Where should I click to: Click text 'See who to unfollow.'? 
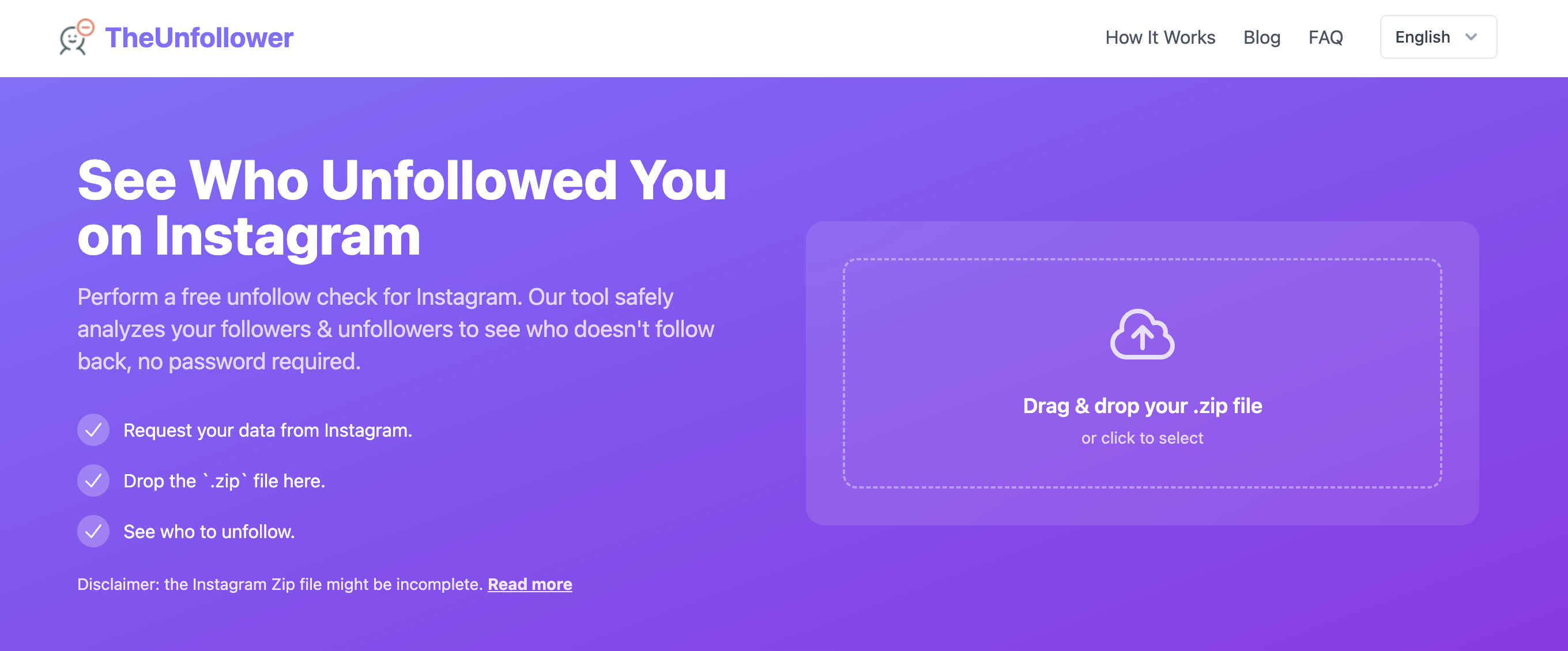pos(209,532)
